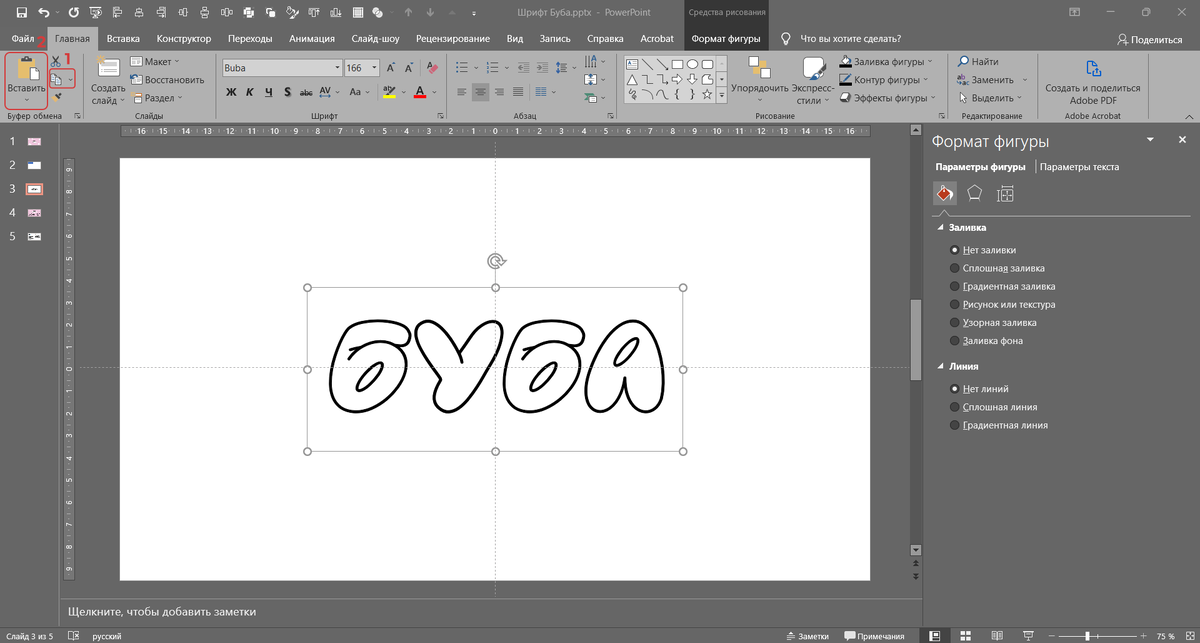Click 'Создать и поделиться Adobe PDF'

coord(1093,81)
